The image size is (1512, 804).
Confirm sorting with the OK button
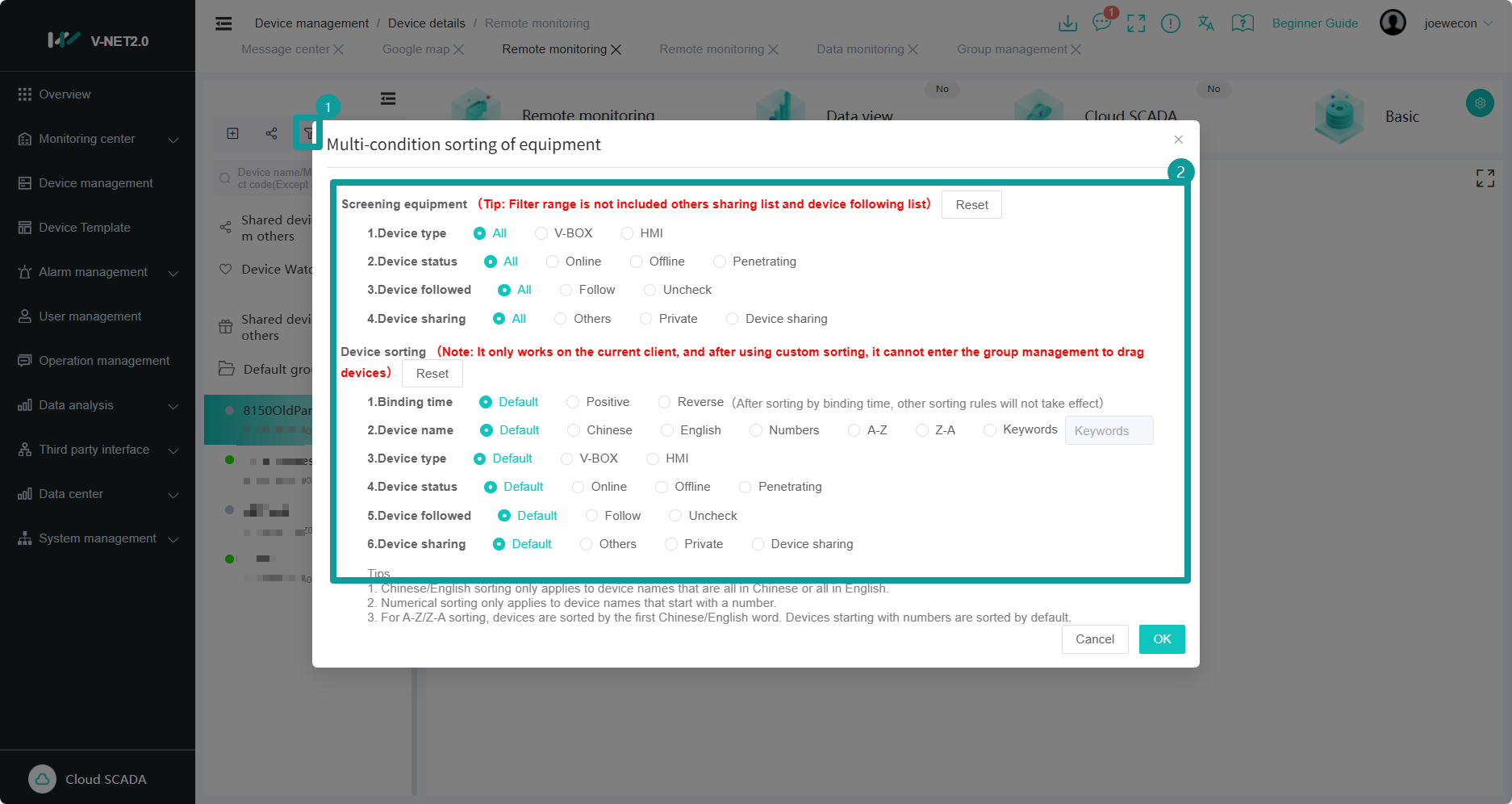pyautogui.click(x=1162, y=639)
